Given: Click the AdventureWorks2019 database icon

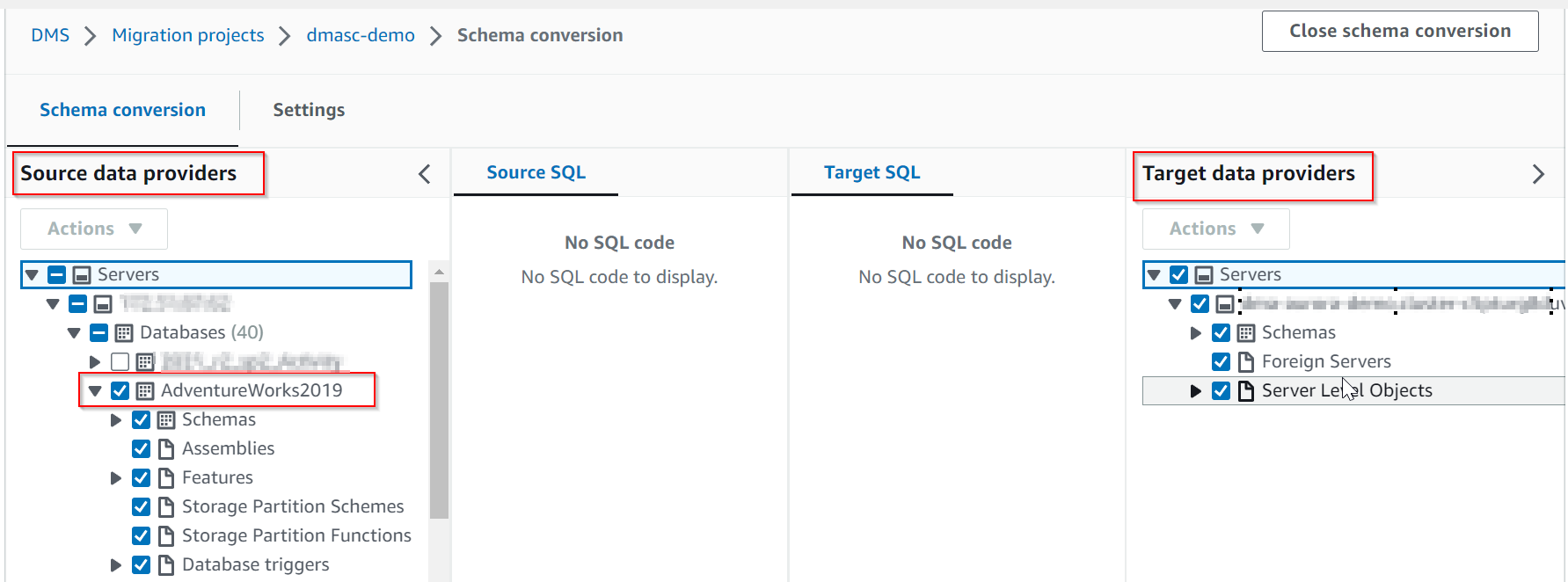Looking at the screenshot, I should pyautogui.click(x=145, y=391).
